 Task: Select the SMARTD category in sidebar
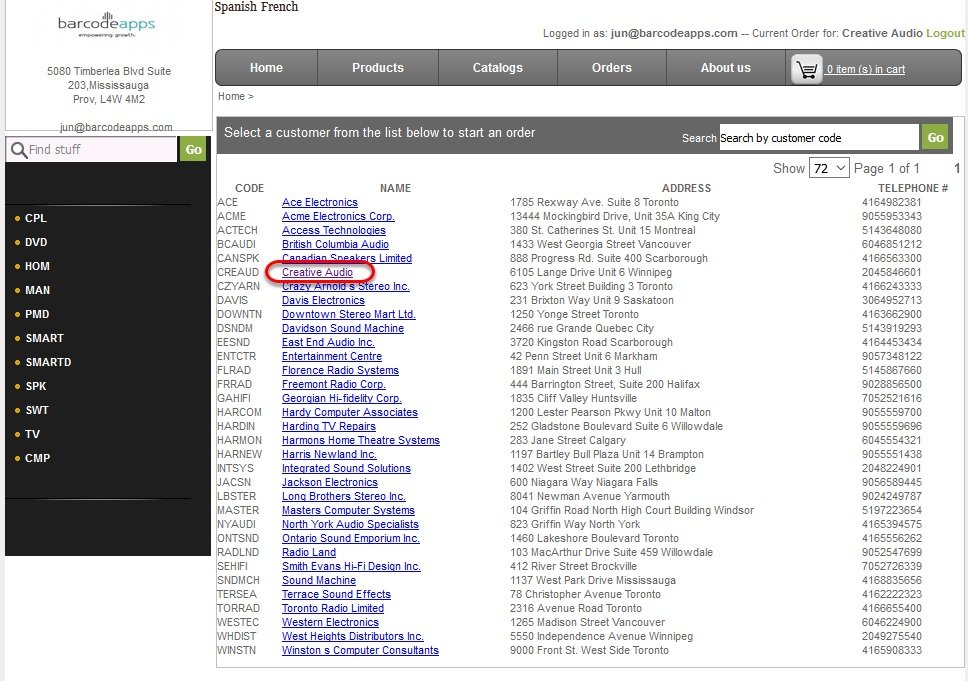click(x=48, y=362)
